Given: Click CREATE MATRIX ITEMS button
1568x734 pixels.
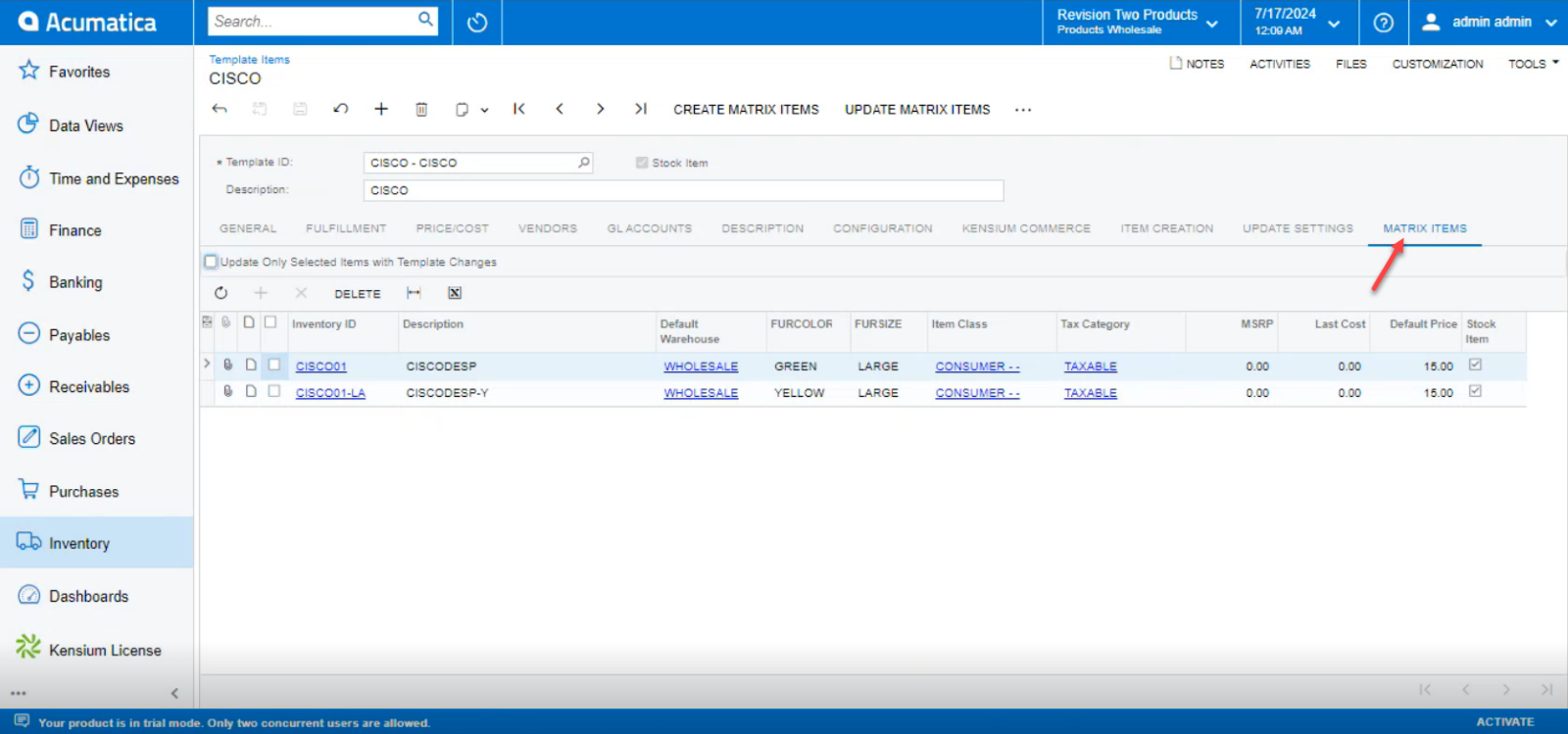Looking at the screenshot, I should pos(746,110).
